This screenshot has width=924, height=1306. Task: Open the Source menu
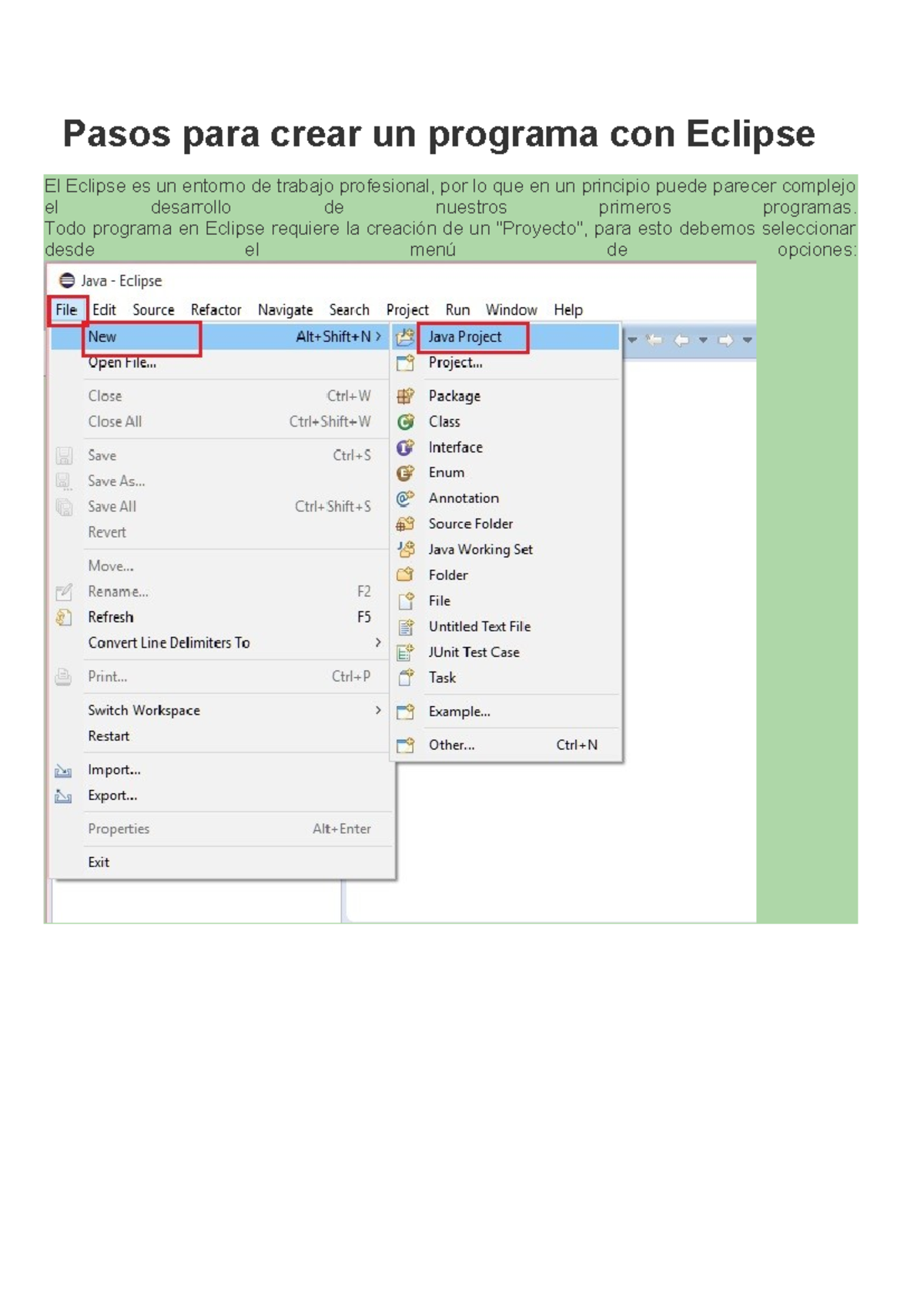[153, 310]
